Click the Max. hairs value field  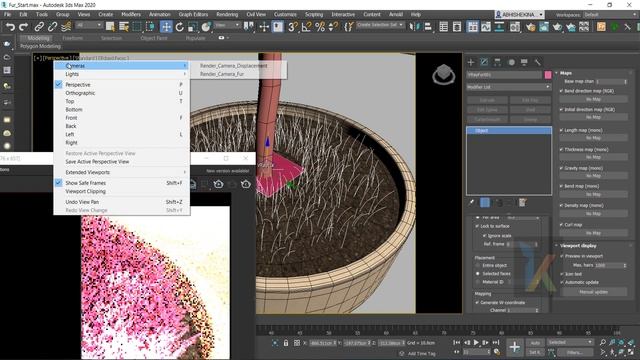click(x=608, y=265)
